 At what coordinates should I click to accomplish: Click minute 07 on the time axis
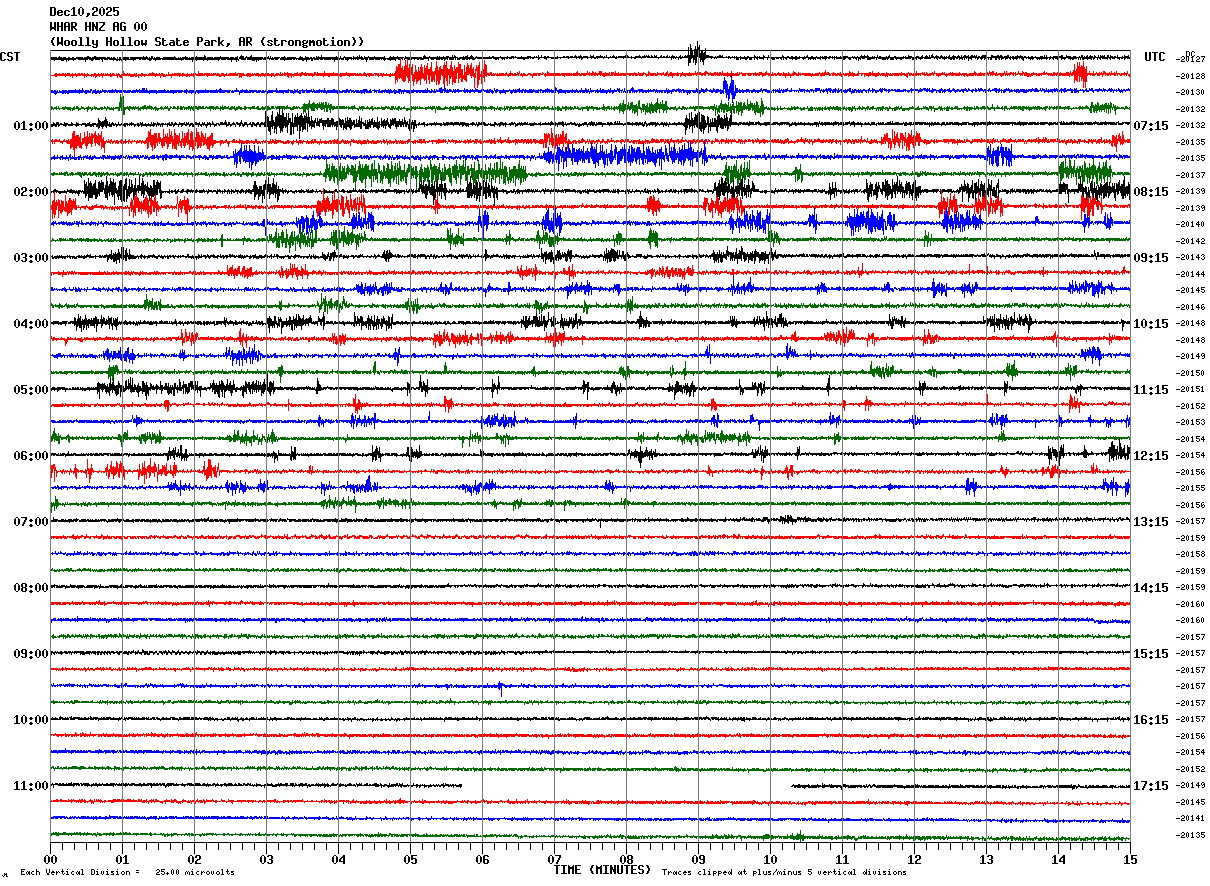[554, 859]
